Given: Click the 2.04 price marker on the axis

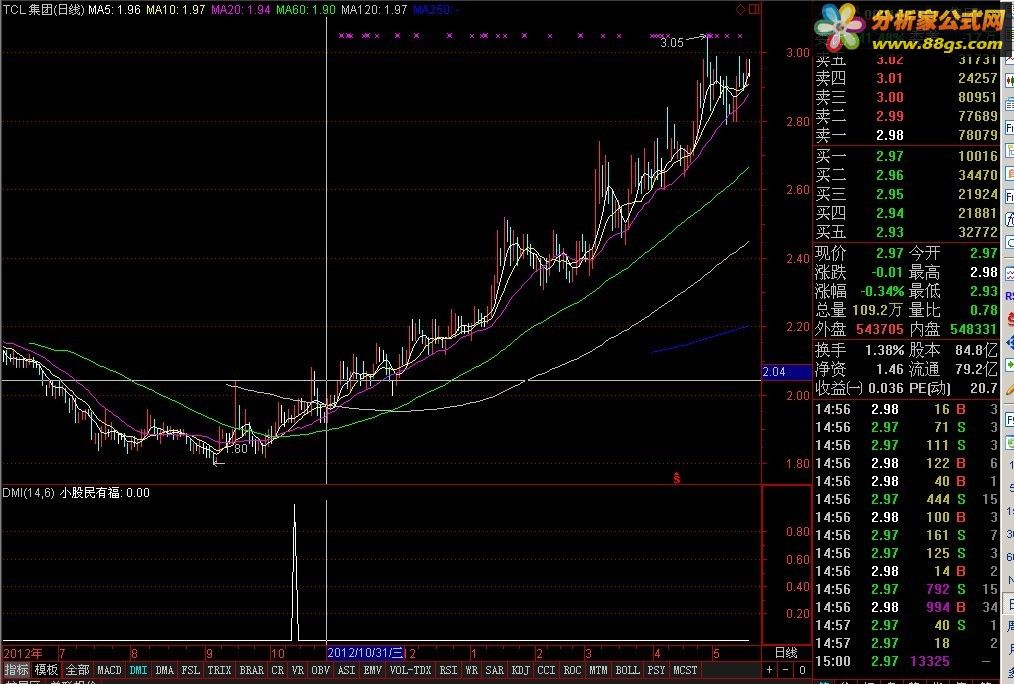Looking at the screenshot, I should [787, 372].
